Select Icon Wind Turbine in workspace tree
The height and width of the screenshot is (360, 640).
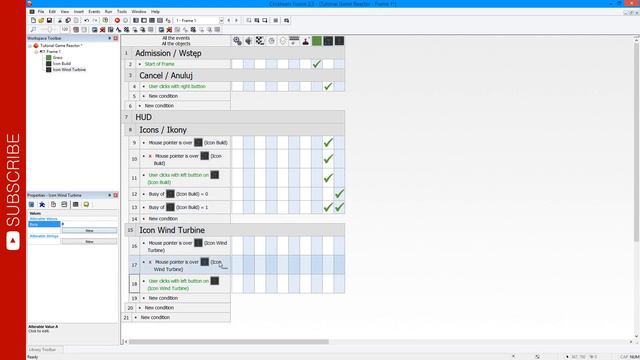[69, 70]
